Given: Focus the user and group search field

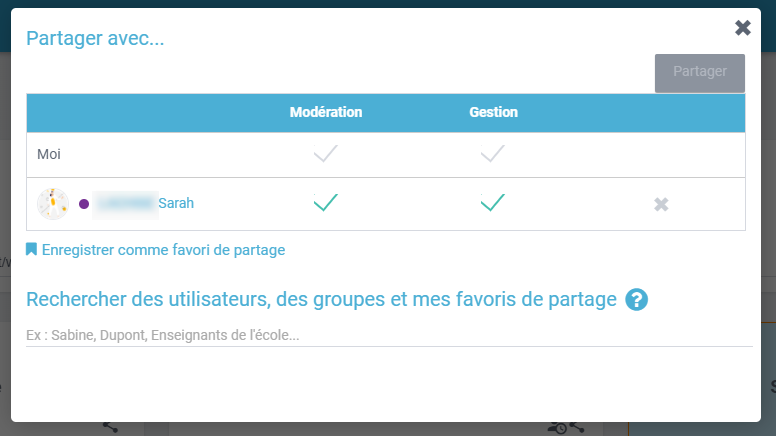Looking at the screenshot, I should tap(388, 335).
